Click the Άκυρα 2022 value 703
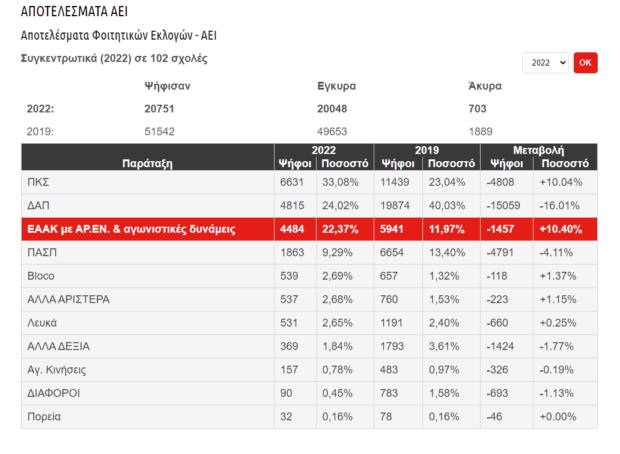The width and height of the screenshot is (620, 454). tap(477, 109)
